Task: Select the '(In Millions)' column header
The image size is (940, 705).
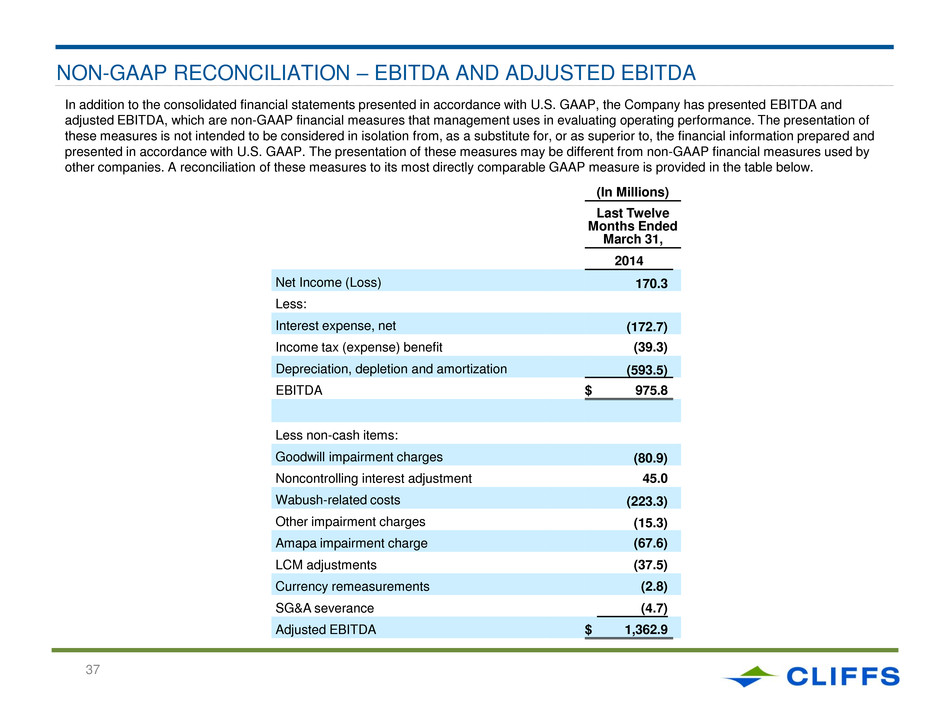Action: click(632, 192)
